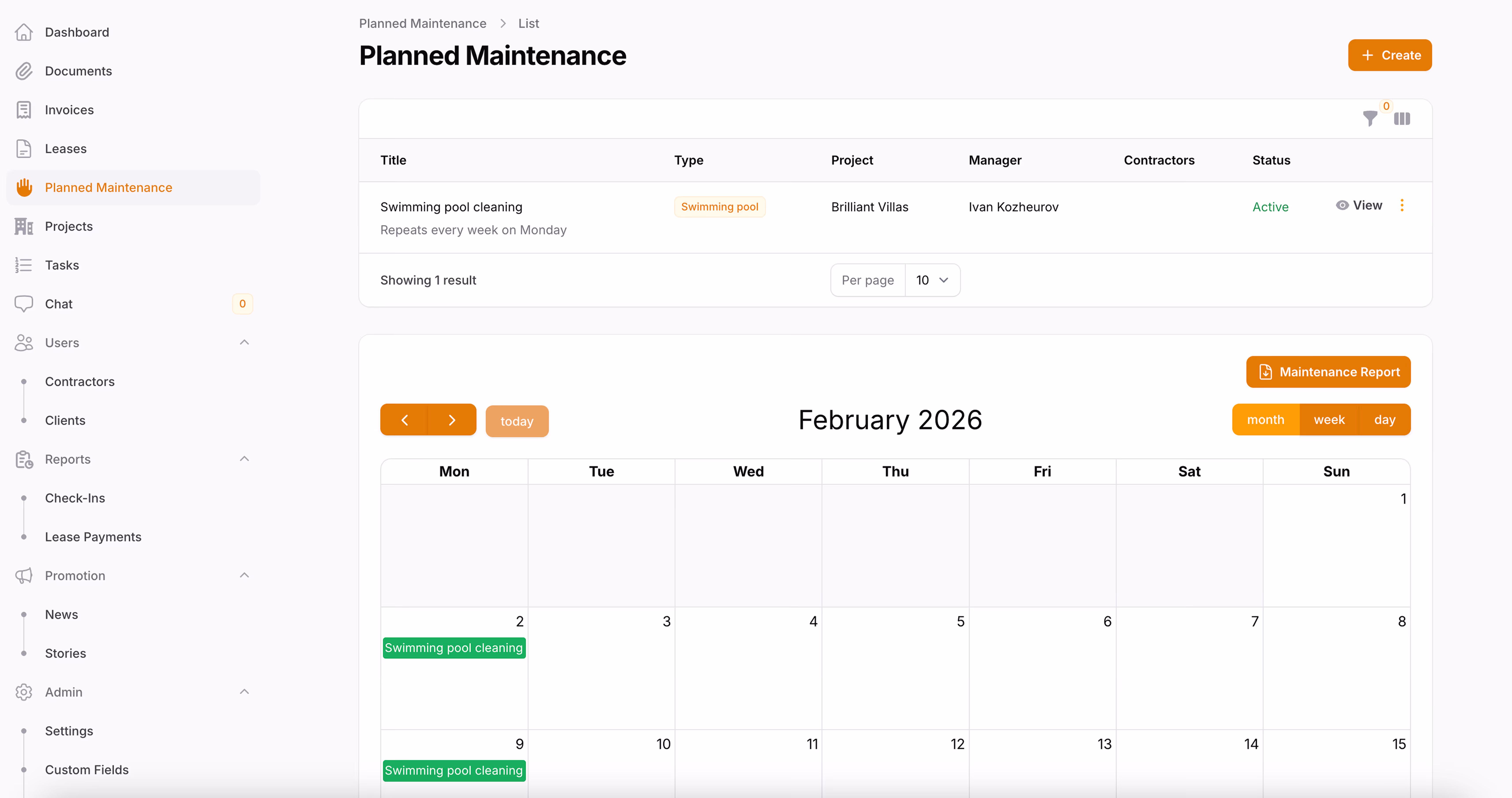
Task: Collapse the Reports sidebar section
Action: [x=244, y=459]
